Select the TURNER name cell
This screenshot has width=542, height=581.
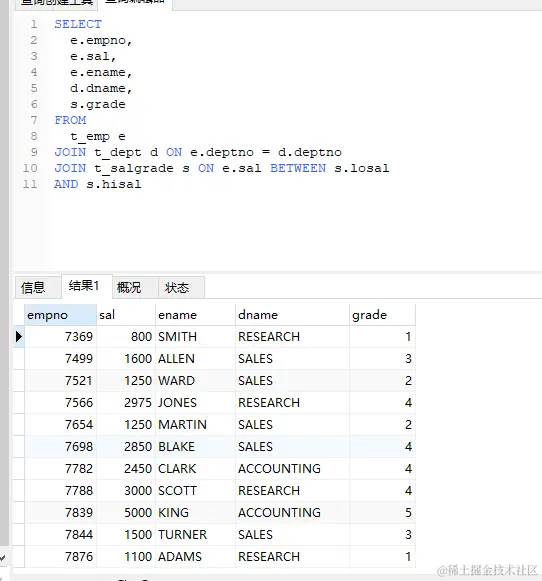tap(195, 535)
